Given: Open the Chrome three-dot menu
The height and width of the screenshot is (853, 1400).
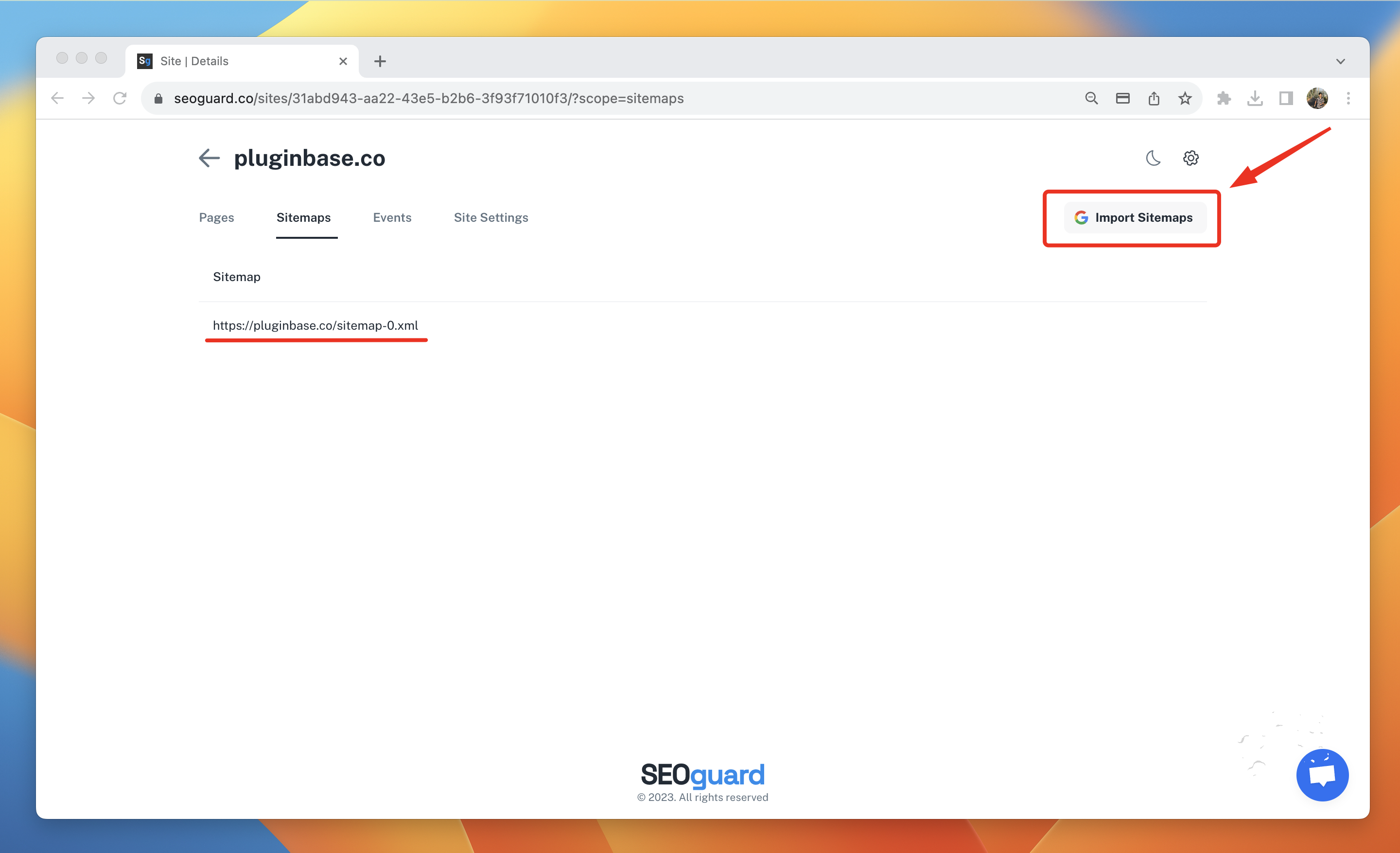Looking at the screenshot, I should [x=1348, y=98].
